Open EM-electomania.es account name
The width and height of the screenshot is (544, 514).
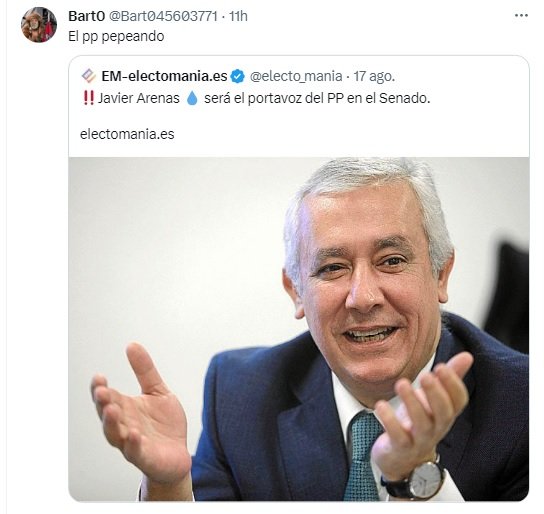point(164,76)
